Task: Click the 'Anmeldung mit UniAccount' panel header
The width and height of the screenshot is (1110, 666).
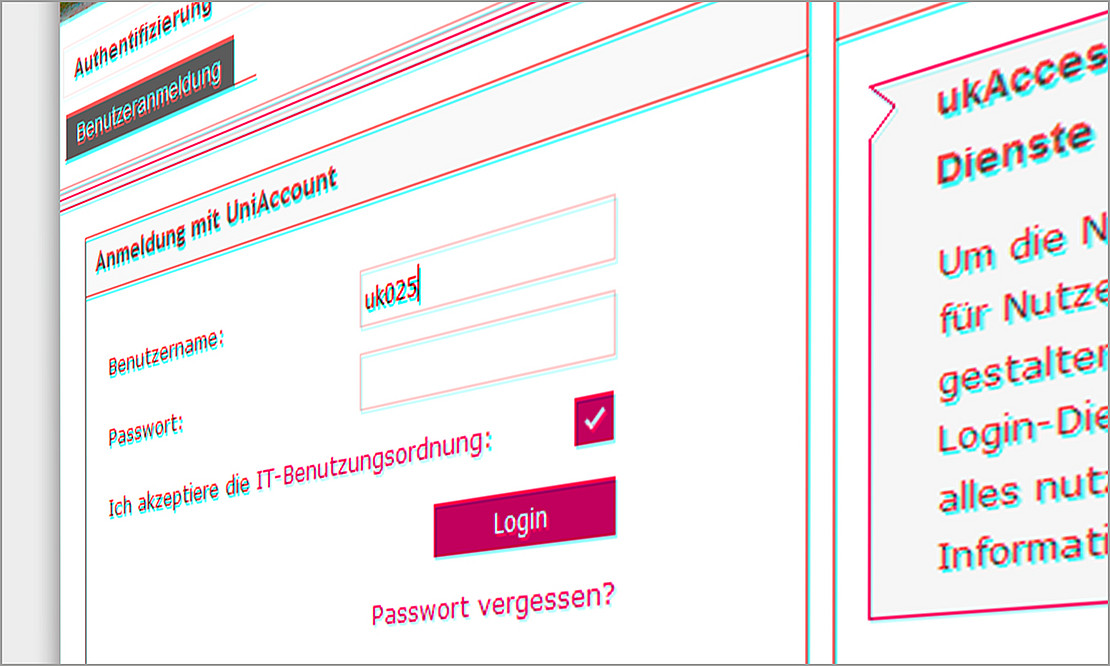Action: click(x=216, y=219)
